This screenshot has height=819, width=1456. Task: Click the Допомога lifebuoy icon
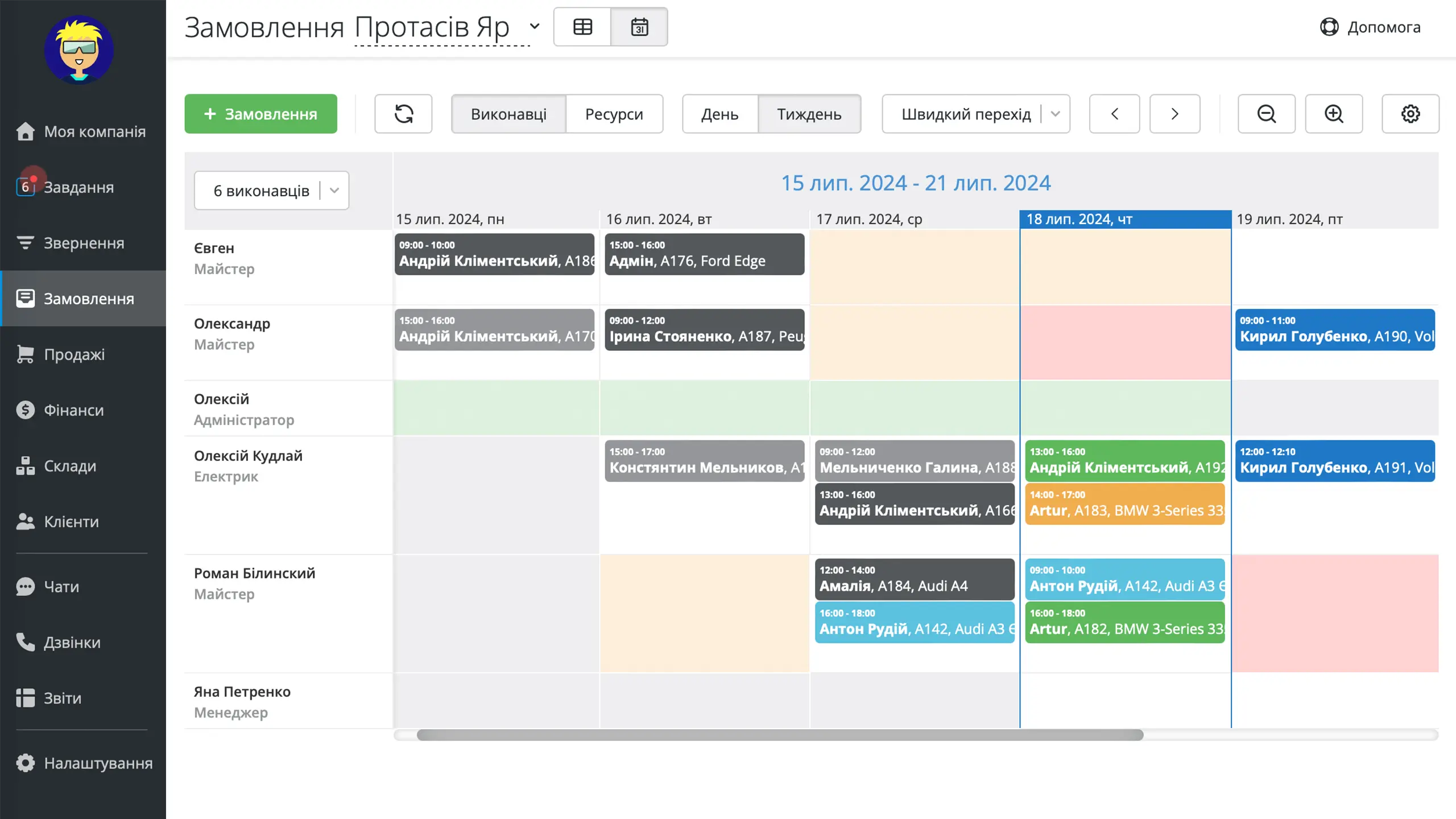click(1329, 27)
